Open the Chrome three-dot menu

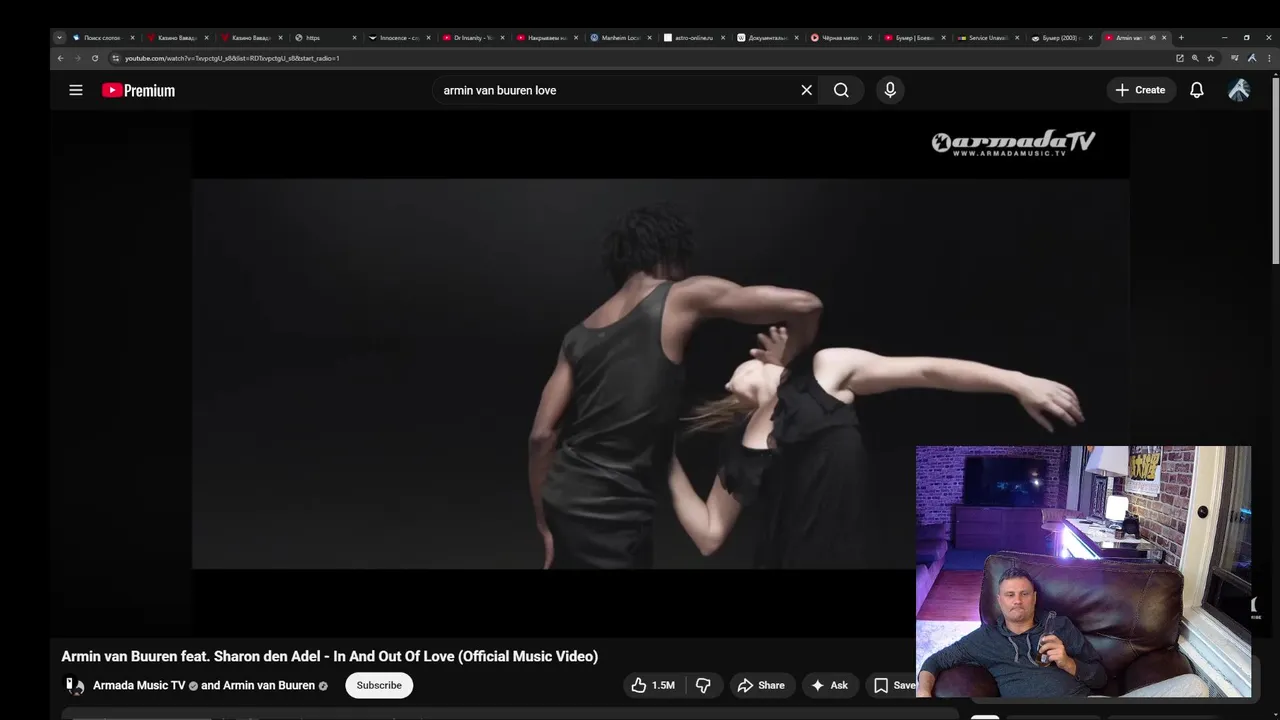1270,58
